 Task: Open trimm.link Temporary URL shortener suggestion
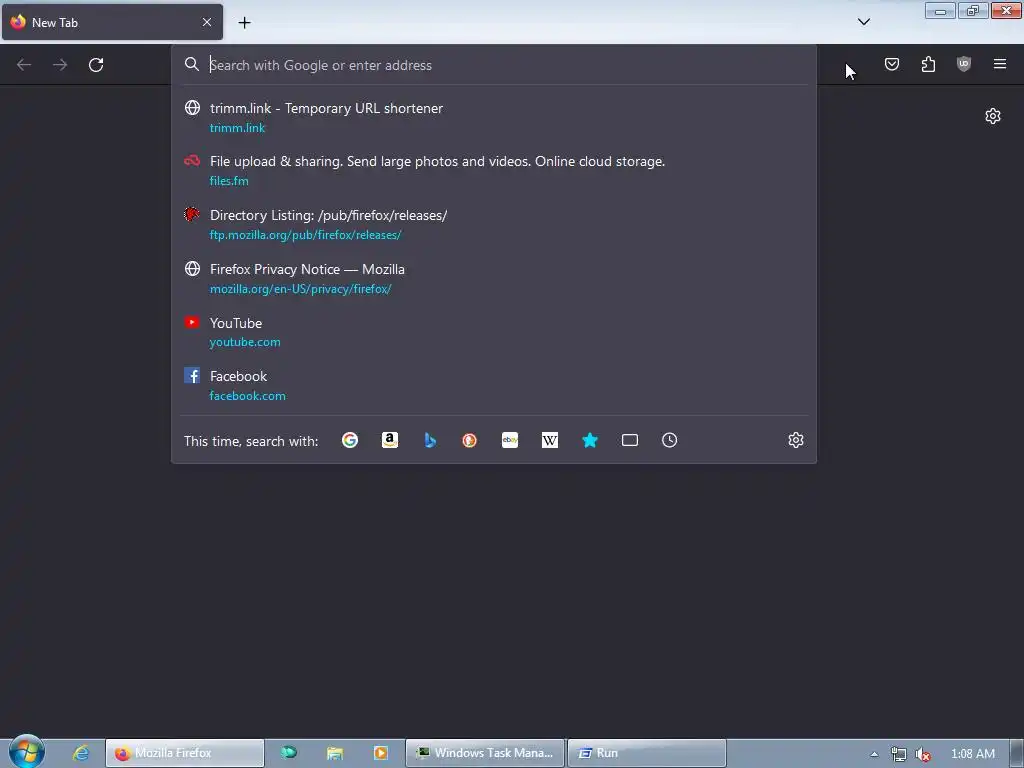[x=493, y=118]
